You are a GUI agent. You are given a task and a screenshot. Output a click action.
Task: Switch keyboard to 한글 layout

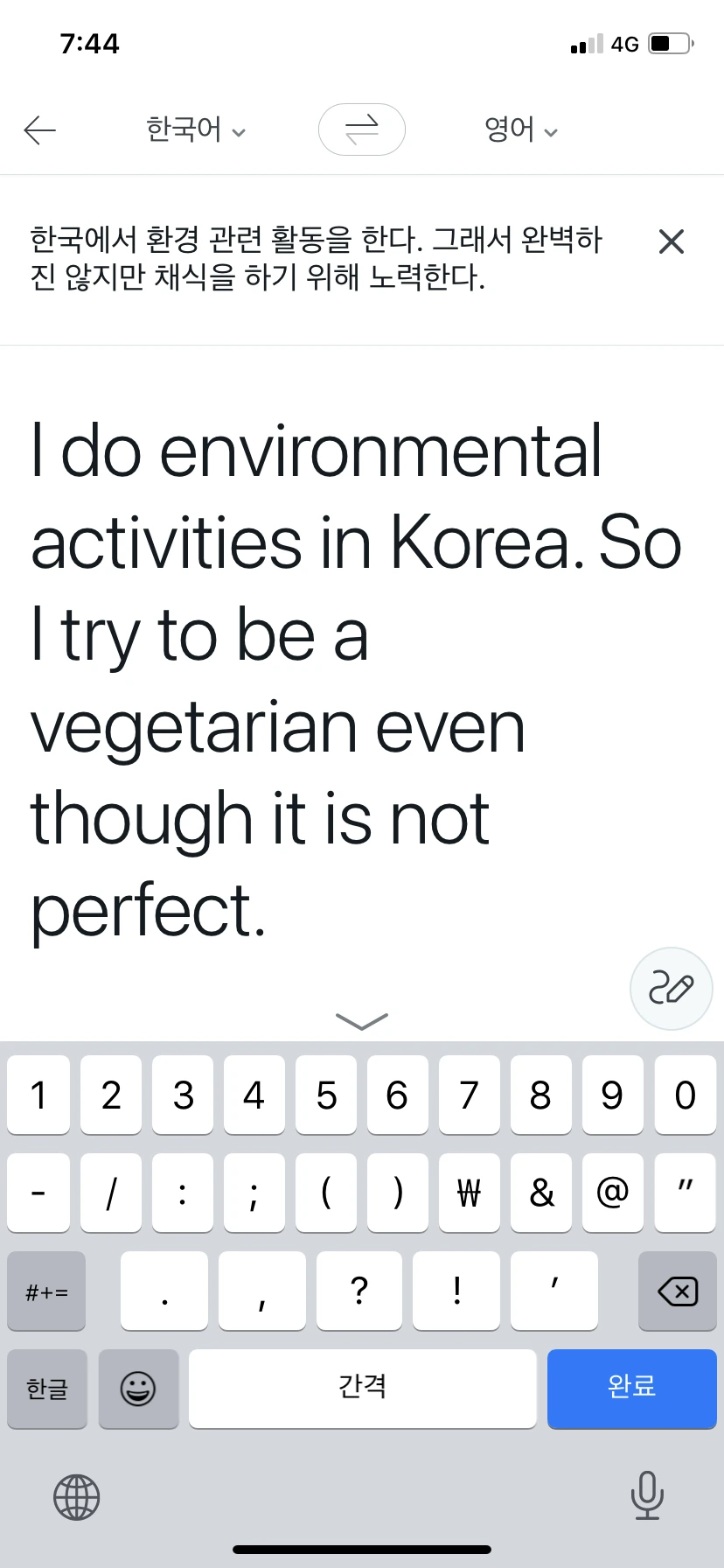47,1389
